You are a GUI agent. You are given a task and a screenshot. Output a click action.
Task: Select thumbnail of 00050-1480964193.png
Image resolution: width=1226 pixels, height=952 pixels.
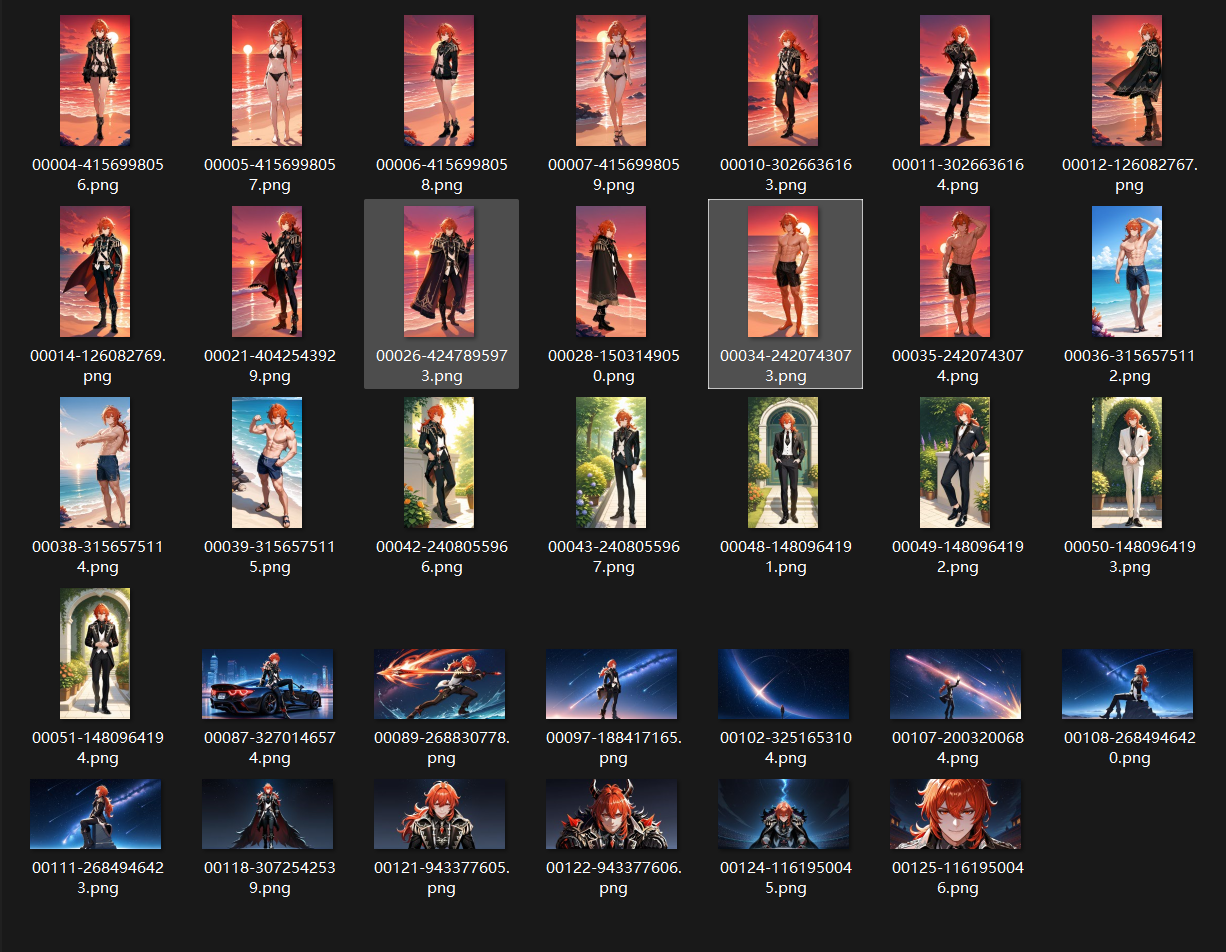click(x=1127, y=462)
